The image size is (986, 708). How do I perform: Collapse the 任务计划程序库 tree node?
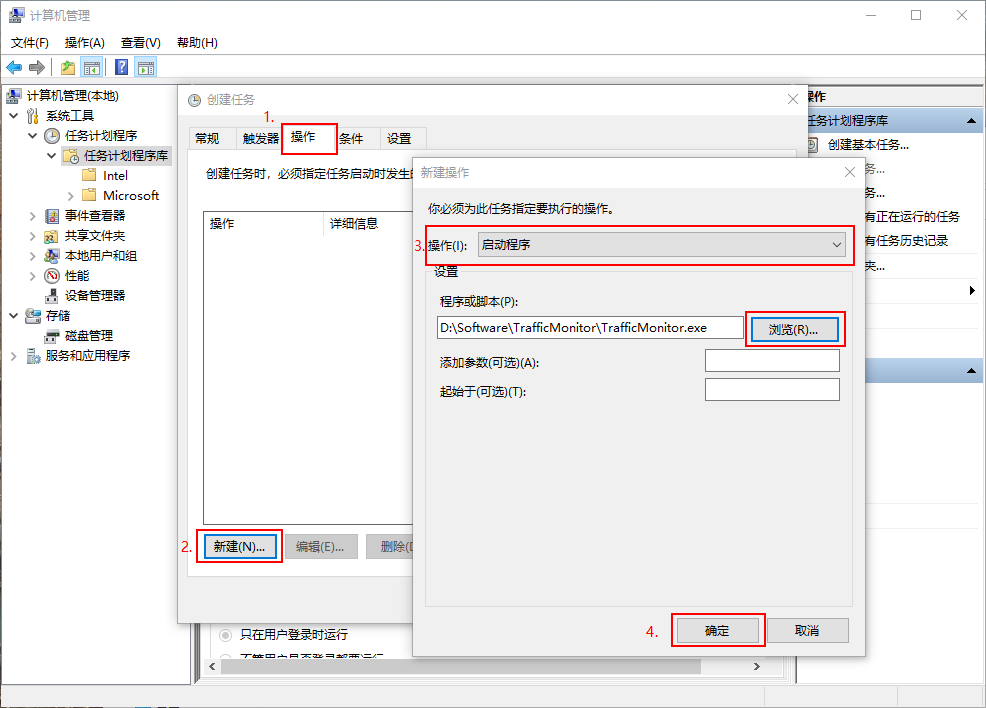tap(52, 155)
